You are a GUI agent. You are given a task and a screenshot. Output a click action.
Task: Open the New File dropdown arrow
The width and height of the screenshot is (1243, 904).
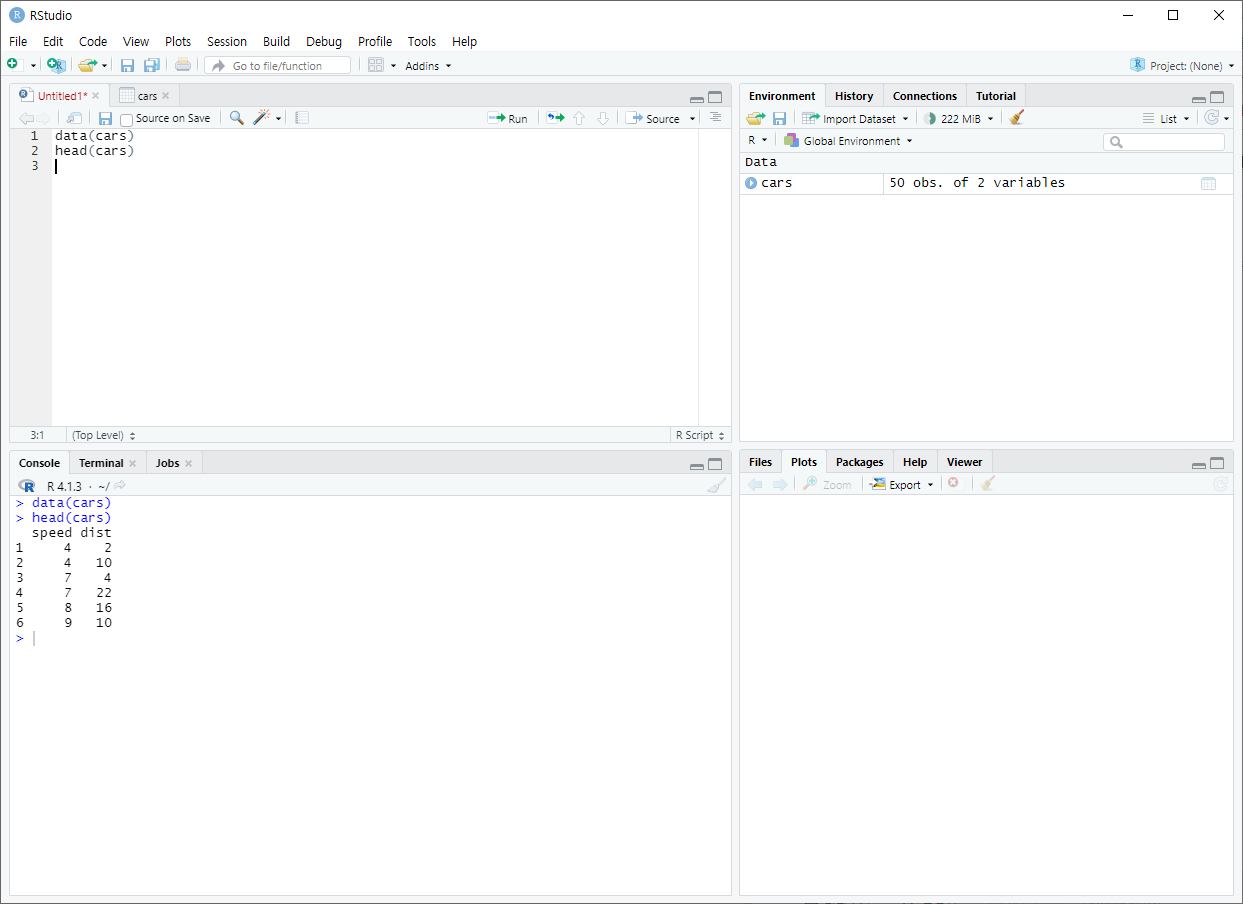click(33, 65)
